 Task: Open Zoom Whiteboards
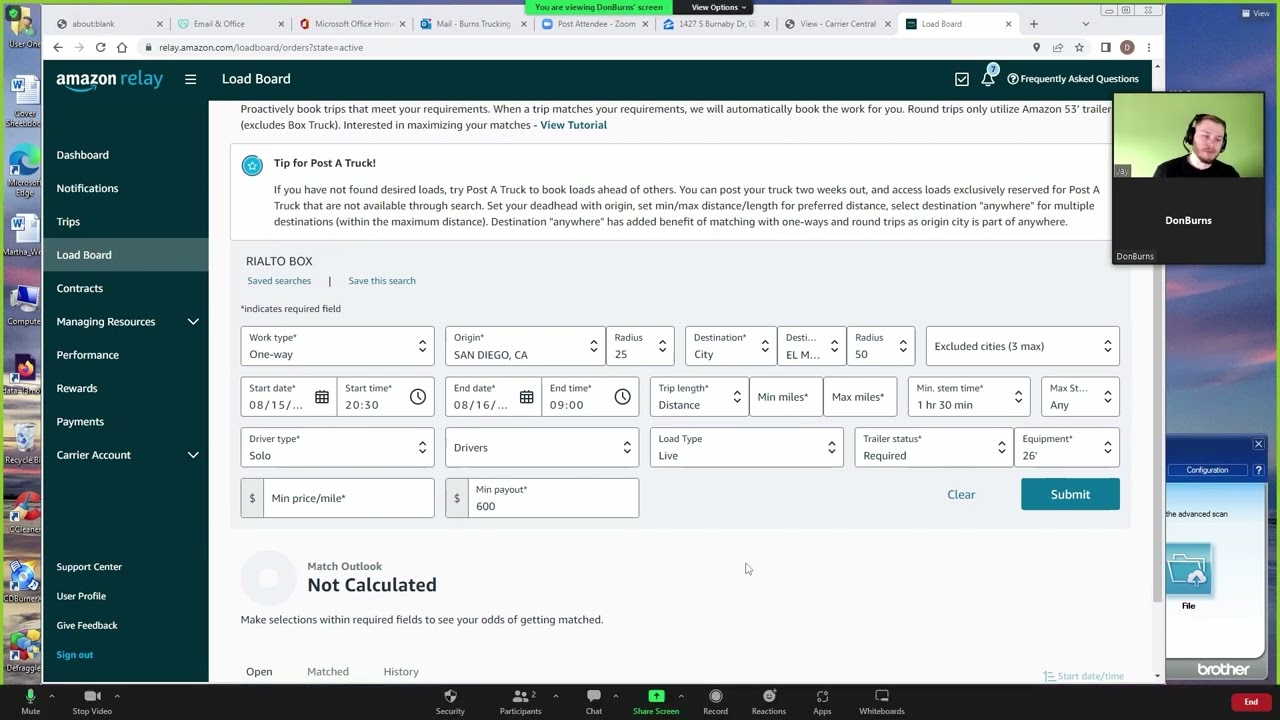pyautogui.click(x=882, y=701)
